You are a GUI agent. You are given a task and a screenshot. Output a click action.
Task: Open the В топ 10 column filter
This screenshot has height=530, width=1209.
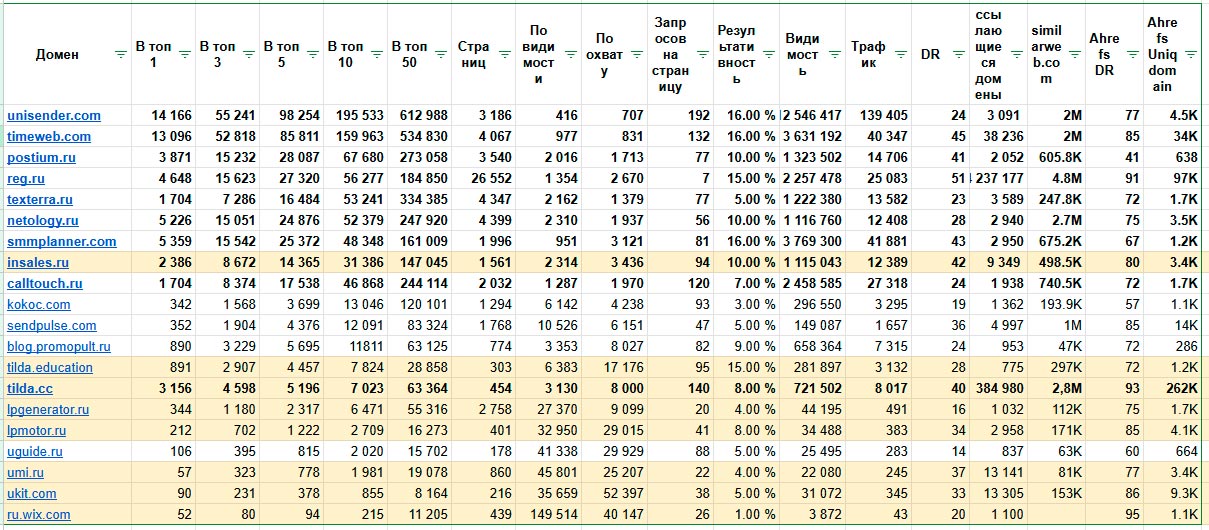click(x=376, y=55)
